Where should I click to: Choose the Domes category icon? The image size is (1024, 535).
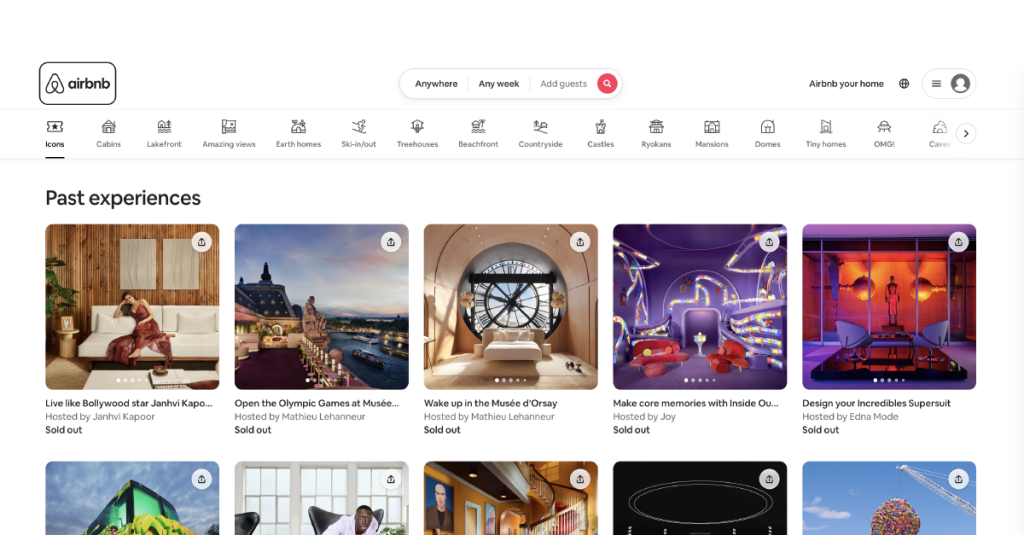(767, 126)
